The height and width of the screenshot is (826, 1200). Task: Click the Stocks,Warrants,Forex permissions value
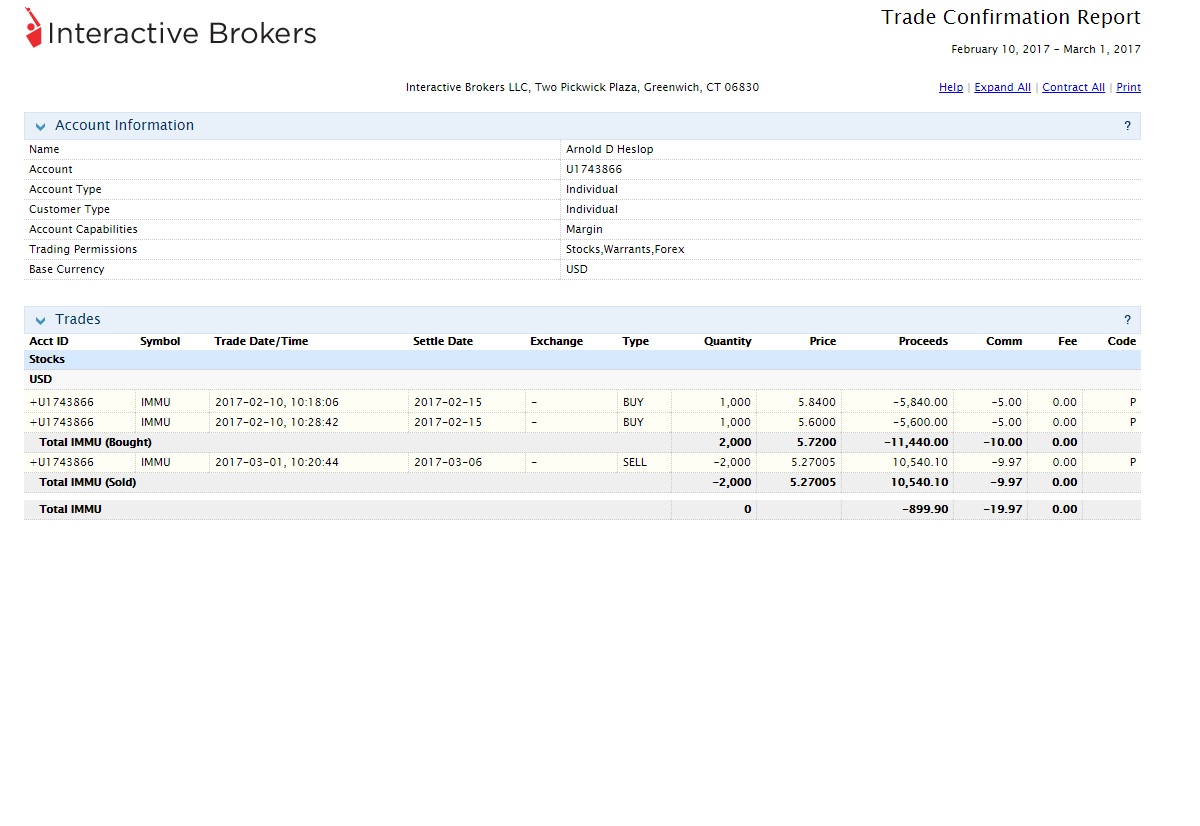coord(625,249)
